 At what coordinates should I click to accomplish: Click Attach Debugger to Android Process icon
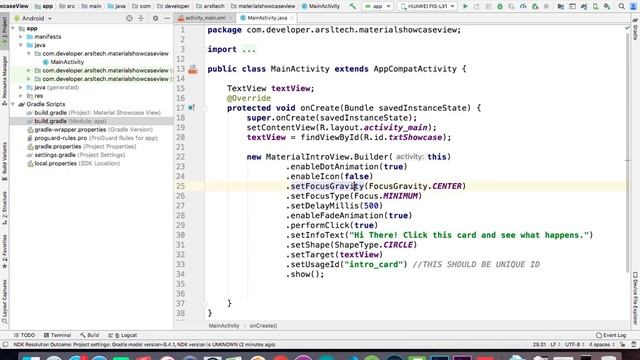pyautogui.click(x=535, y=6)
